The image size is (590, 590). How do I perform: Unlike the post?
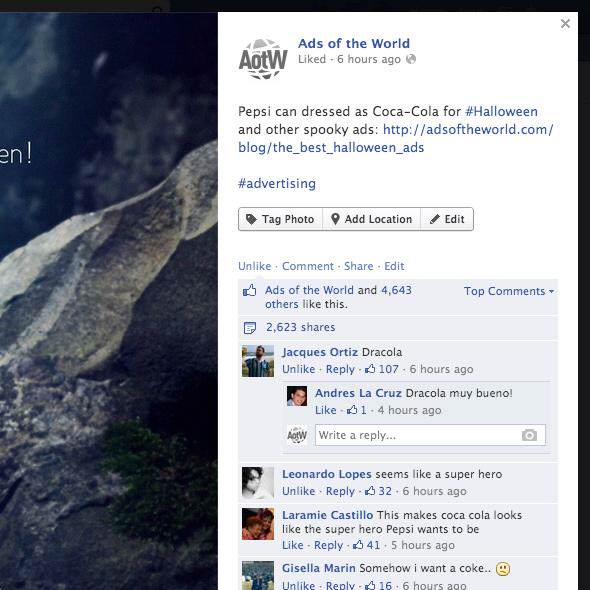click(x=254, y=266)
